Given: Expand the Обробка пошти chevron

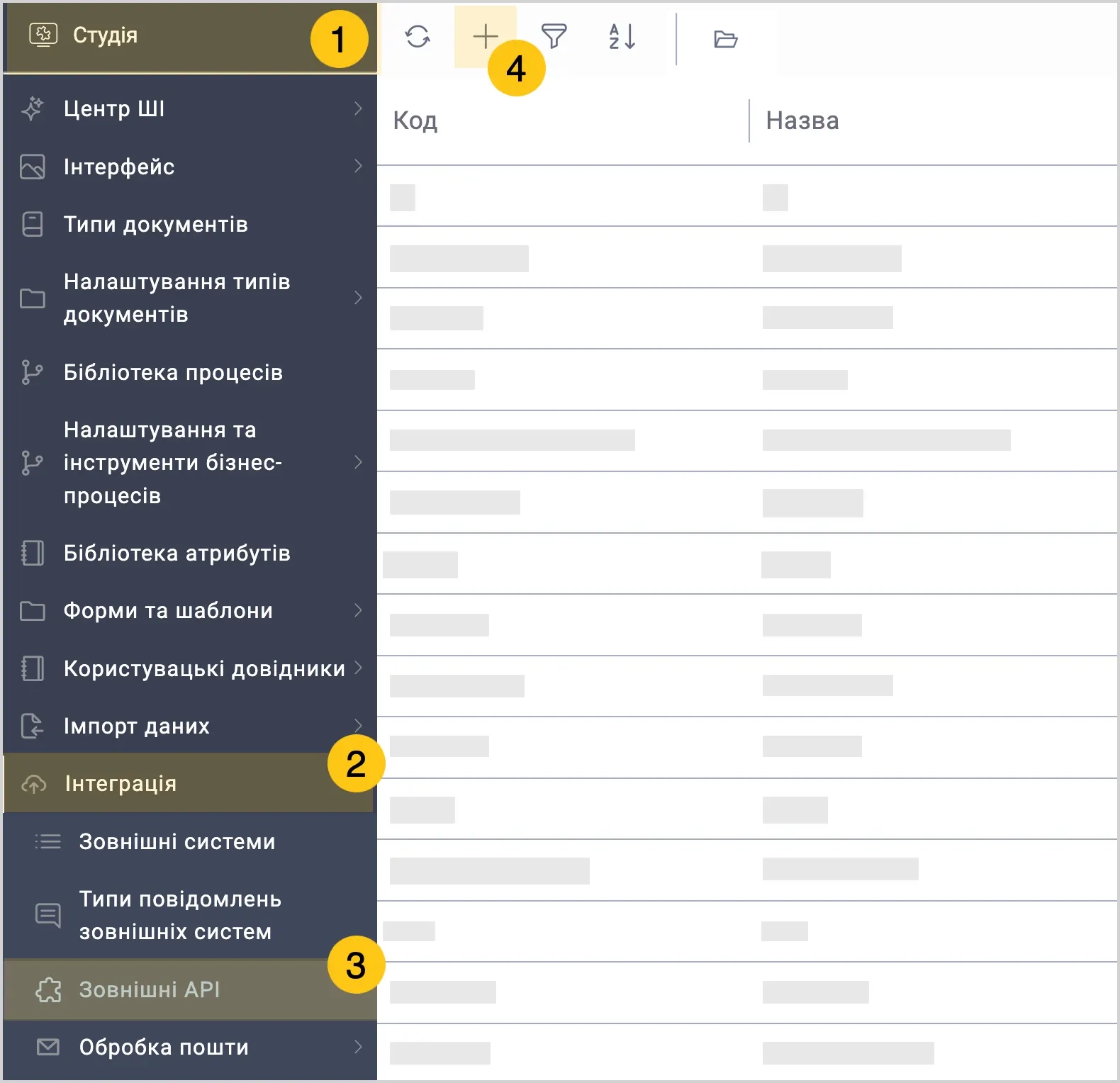Looking at the screenshot, I should click(358, 1047).
